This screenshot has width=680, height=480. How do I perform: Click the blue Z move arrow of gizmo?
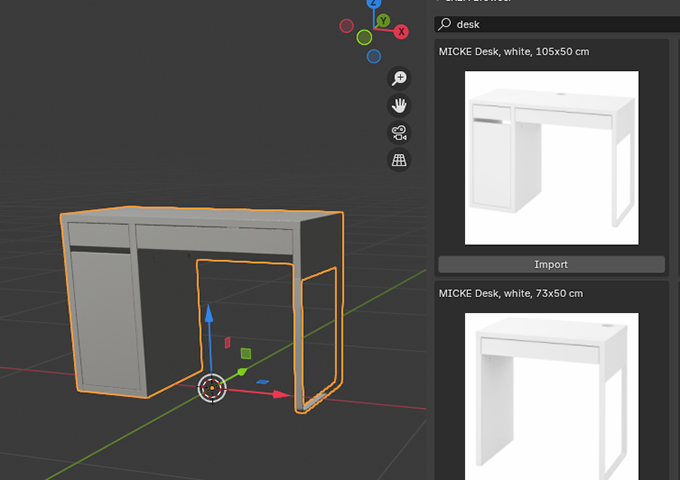click(209, 313)
